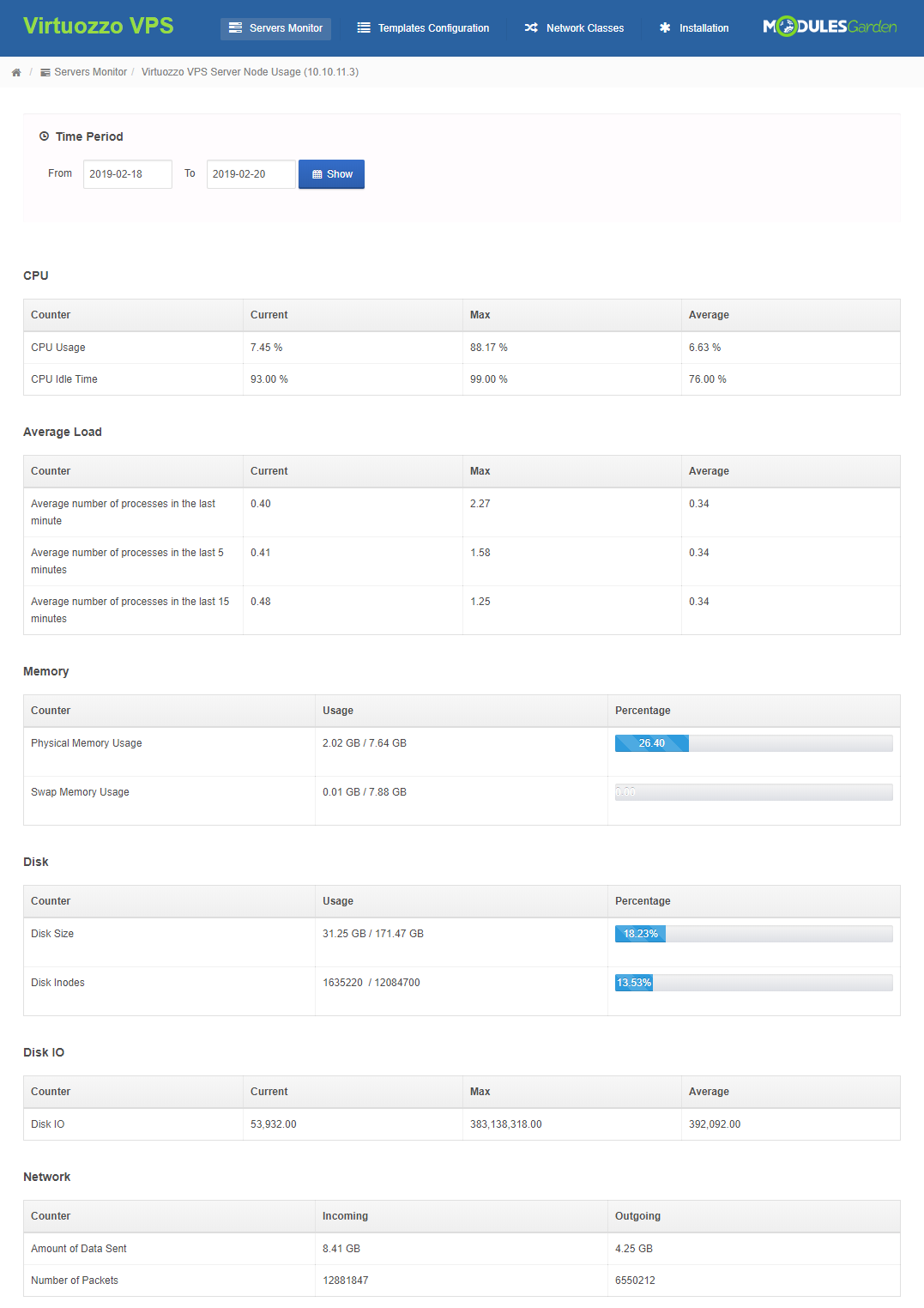Click the Disk IO section heading

coord(44,1052)
